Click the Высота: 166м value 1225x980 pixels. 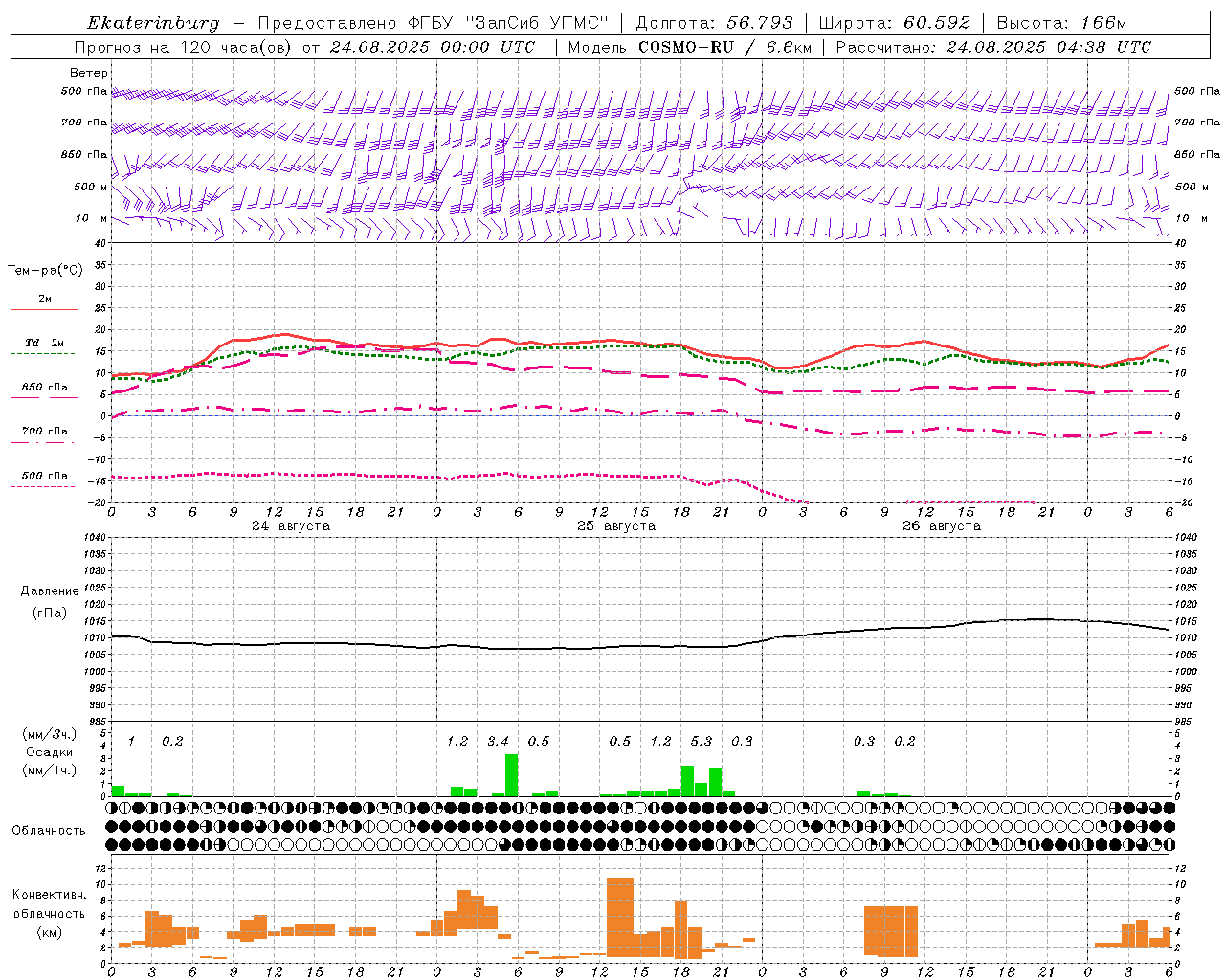pos(1061,23)
